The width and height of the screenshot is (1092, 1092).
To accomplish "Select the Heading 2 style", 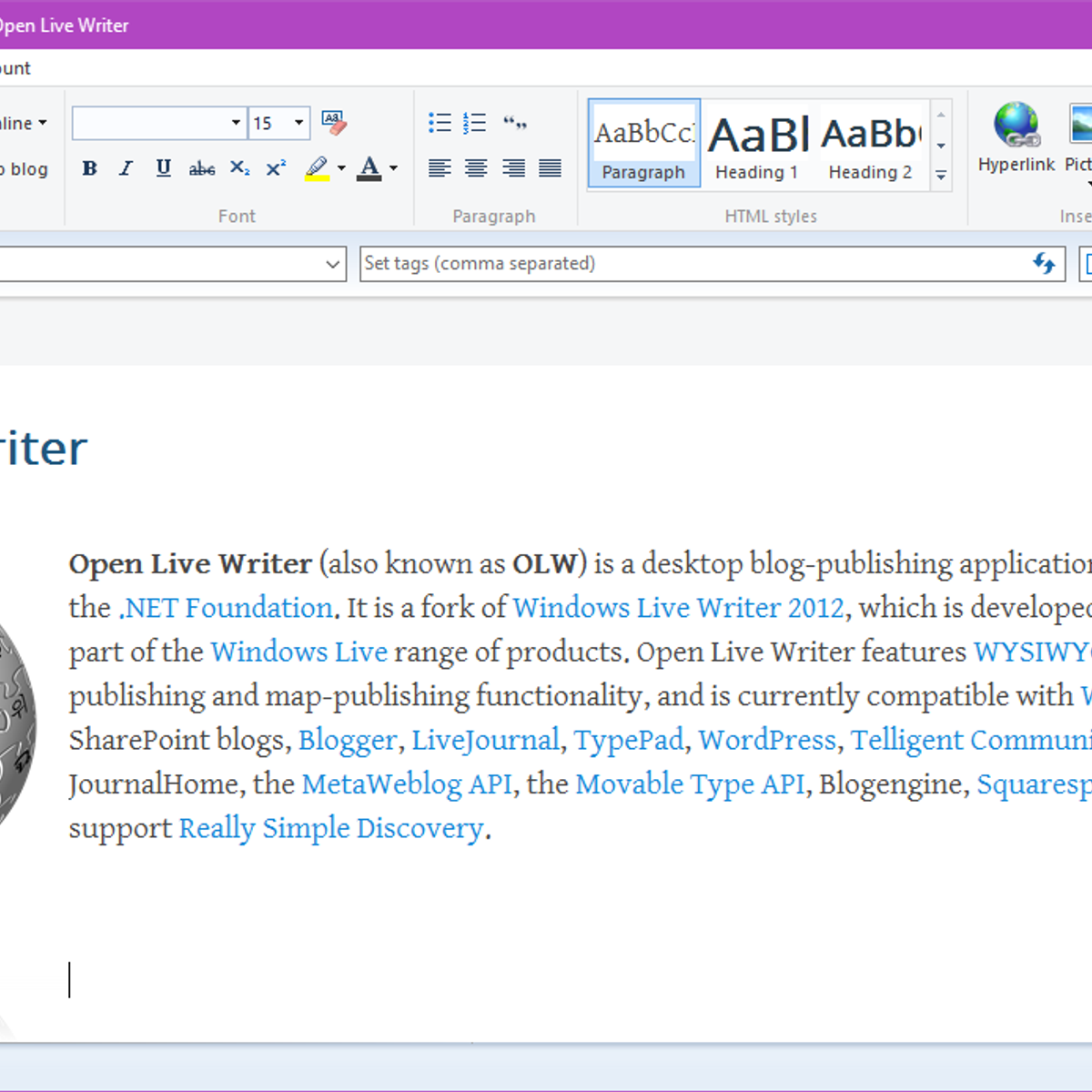I will [x=871, y=143].
